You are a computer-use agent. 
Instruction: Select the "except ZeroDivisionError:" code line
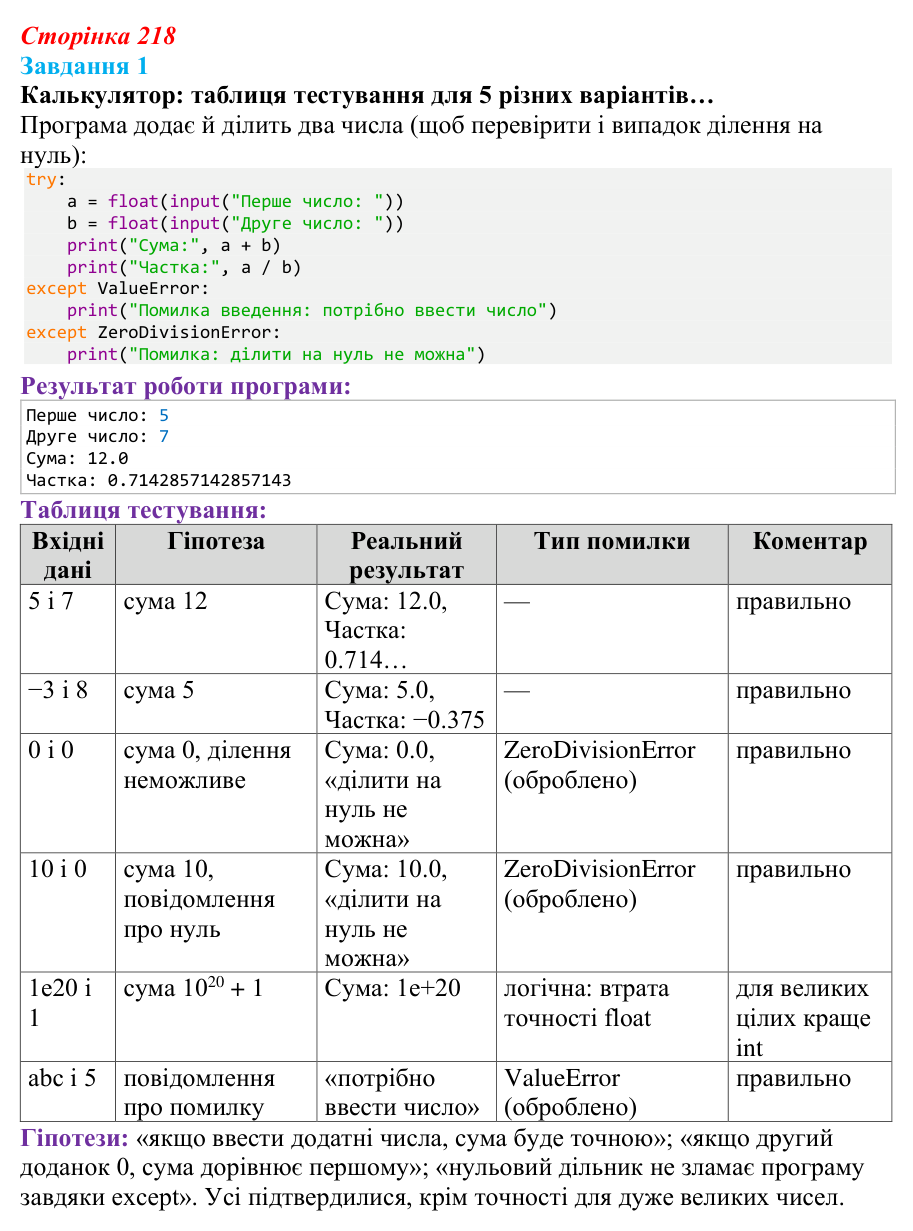pyautogui.click(x=153, y=332)
